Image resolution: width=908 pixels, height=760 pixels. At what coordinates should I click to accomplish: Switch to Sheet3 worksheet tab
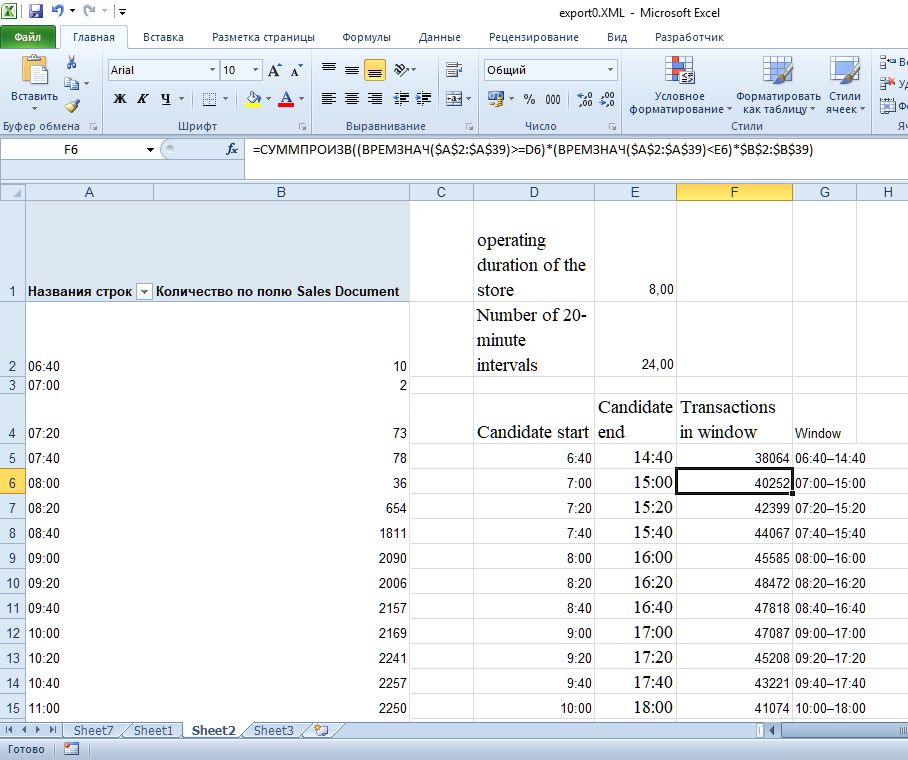273,730
